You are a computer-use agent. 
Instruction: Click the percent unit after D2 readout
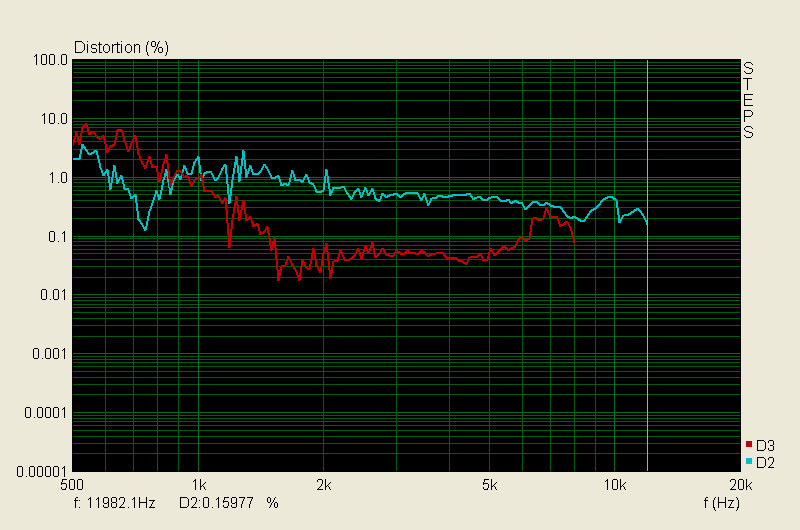[272, 503]
